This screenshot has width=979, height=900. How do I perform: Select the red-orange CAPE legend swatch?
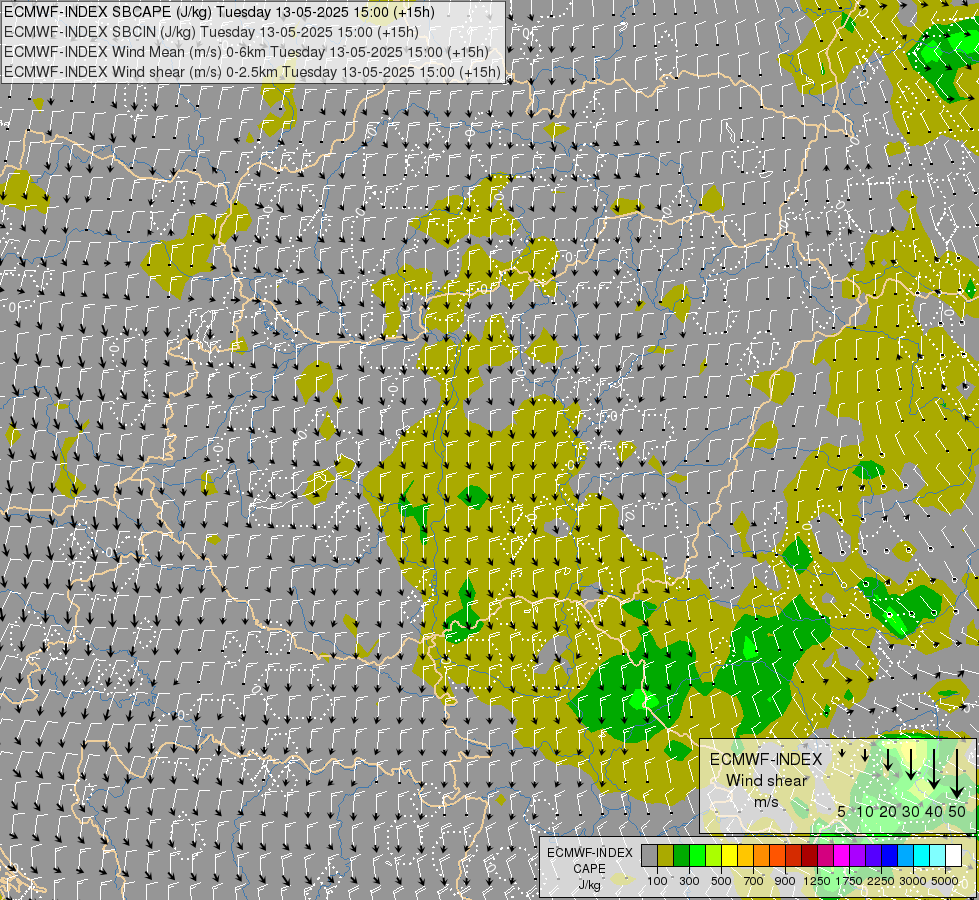(x=778, y=855)
